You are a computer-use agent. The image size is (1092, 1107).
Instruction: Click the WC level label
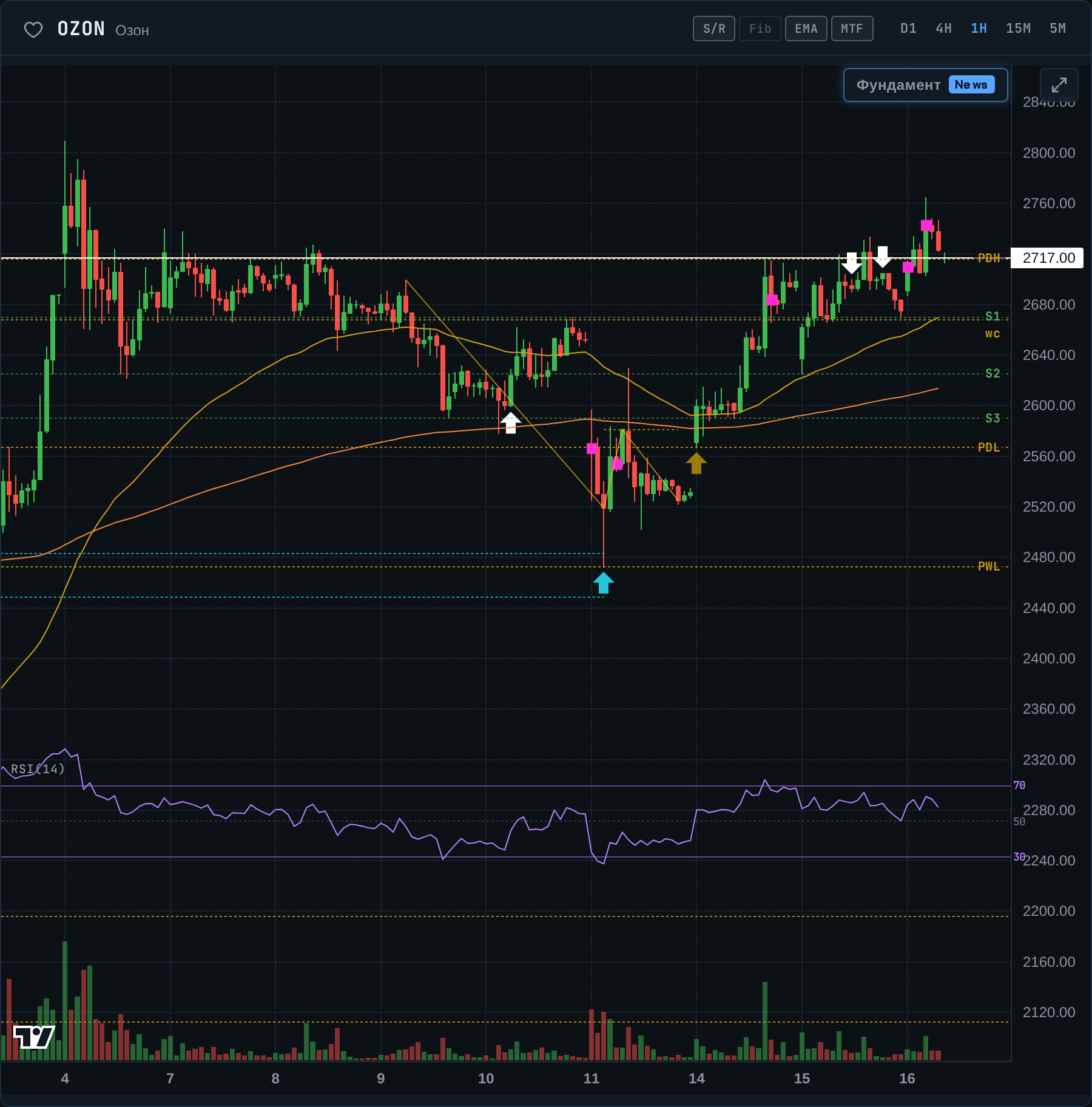(993, 334)
